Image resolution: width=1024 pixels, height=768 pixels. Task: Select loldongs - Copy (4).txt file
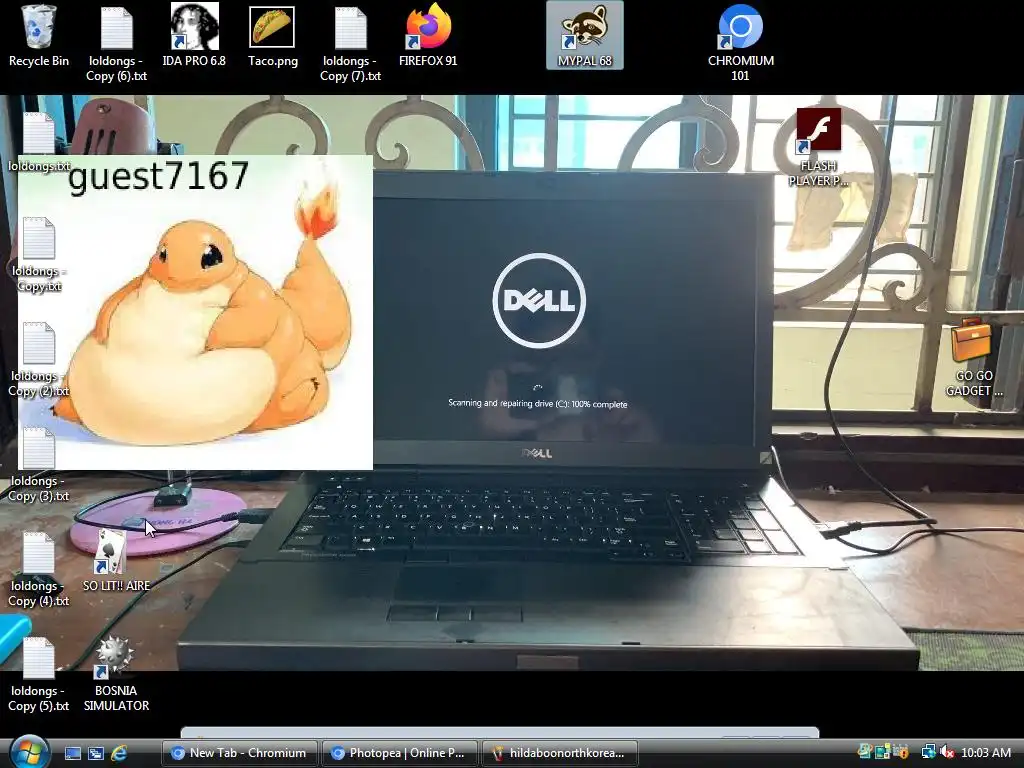click(39, 569)
